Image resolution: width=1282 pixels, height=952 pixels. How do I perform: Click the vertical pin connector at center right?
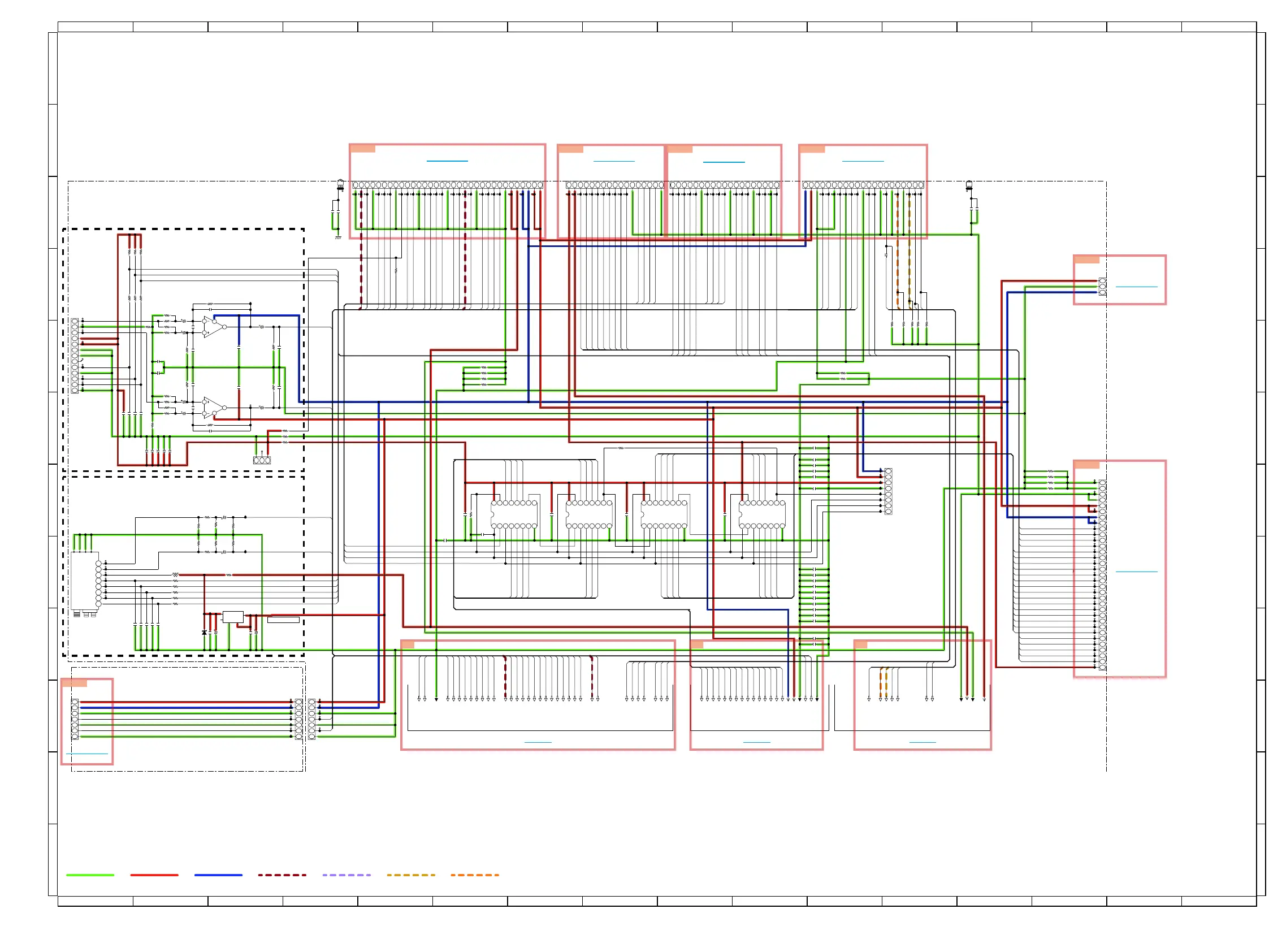click(888, 491)
